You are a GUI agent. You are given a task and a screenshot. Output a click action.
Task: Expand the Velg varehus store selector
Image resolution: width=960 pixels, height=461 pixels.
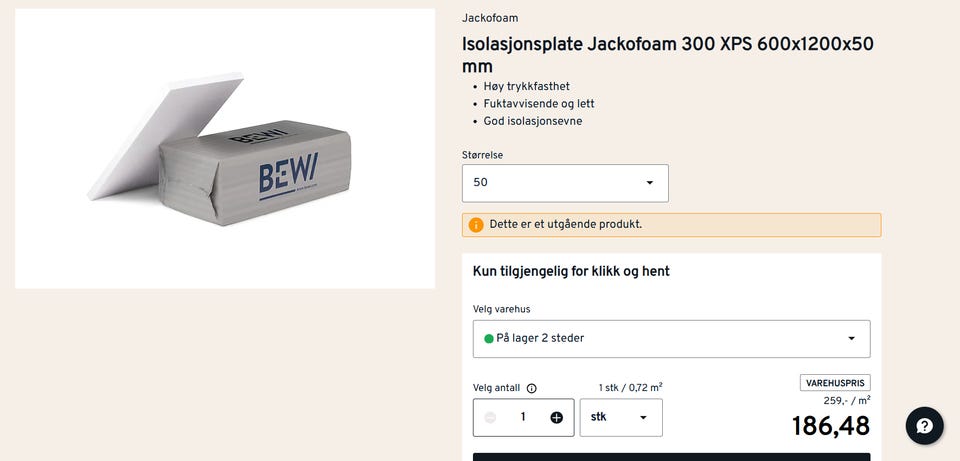coord(672,339)
